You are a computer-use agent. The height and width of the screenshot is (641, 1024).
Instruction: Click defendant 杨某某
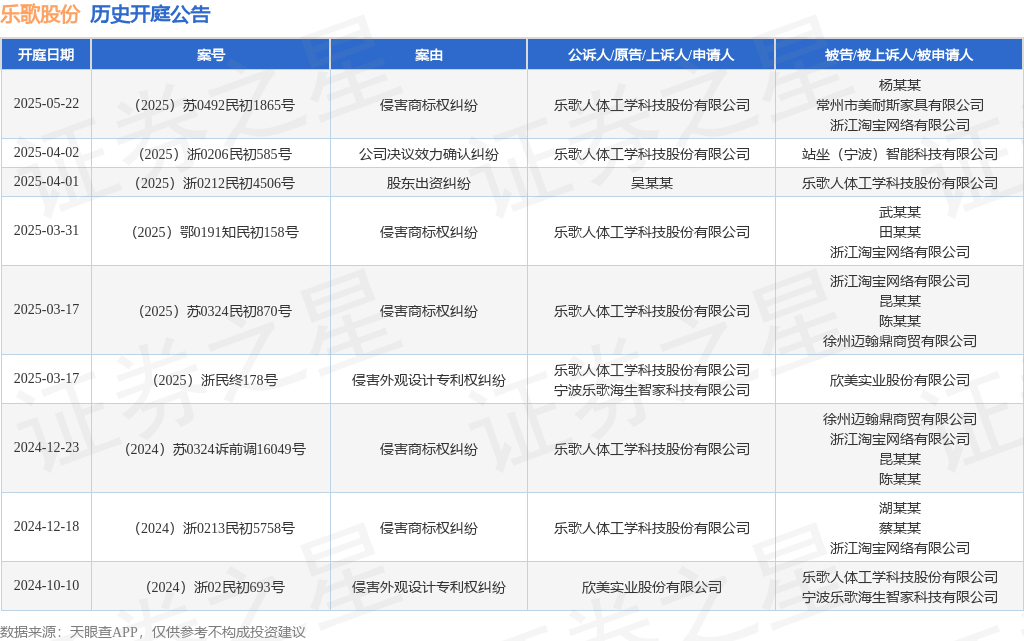tap(899, 85)
